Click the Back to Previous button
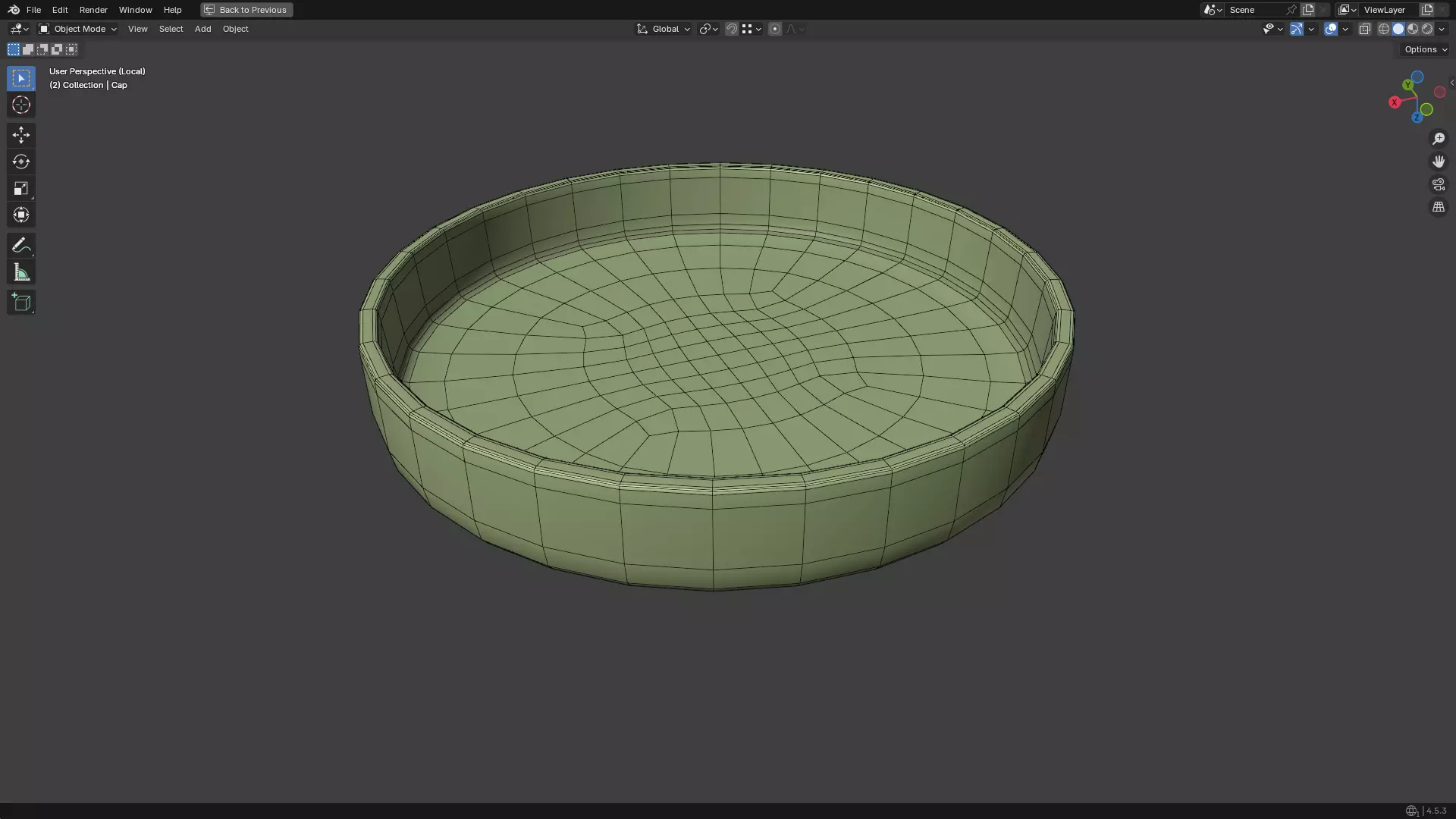Screen dimensions: 1456x819 246,10
